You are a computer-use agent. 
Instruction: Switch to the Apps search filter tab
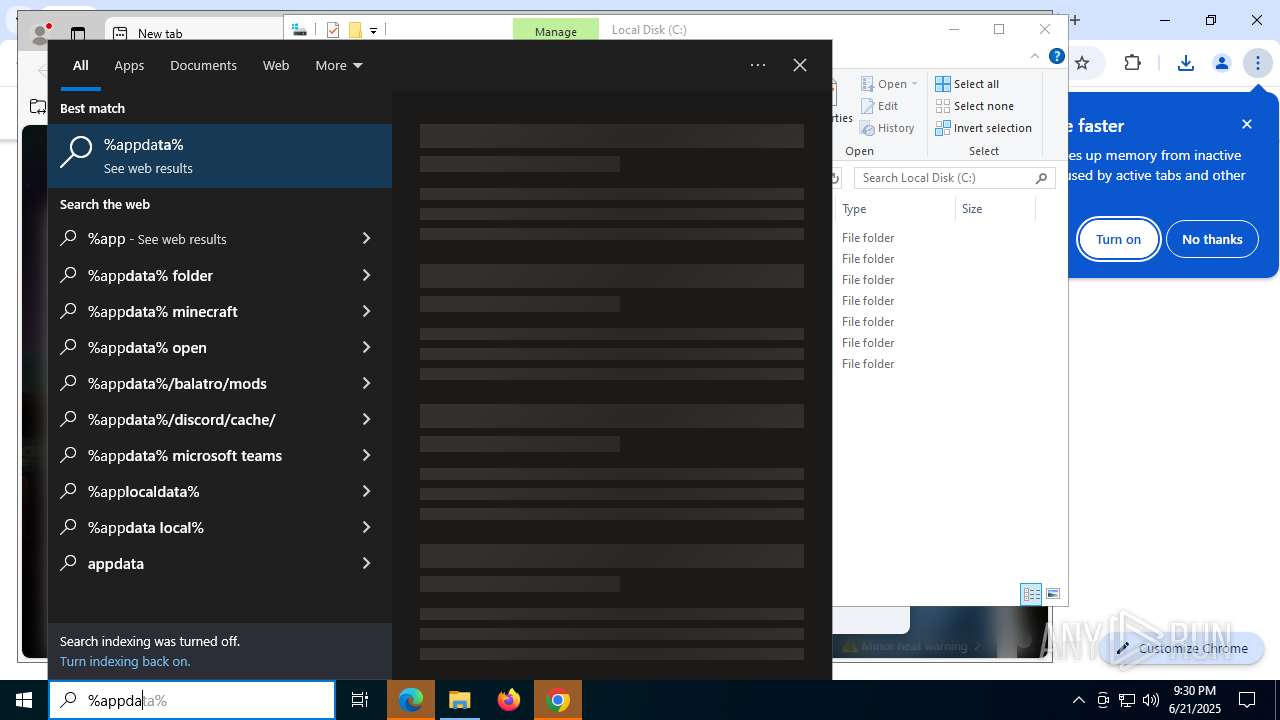click(129, 65)
